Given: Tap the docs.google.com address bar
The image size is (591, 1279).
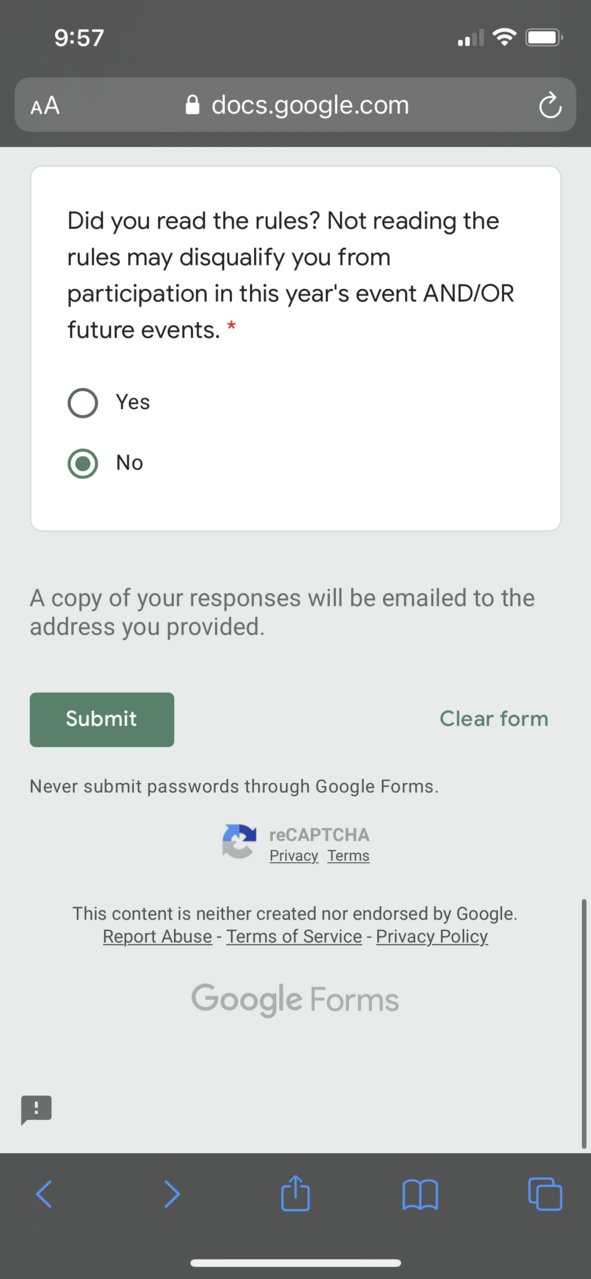Looking at the screenshot, I should [x=296, y=105].
